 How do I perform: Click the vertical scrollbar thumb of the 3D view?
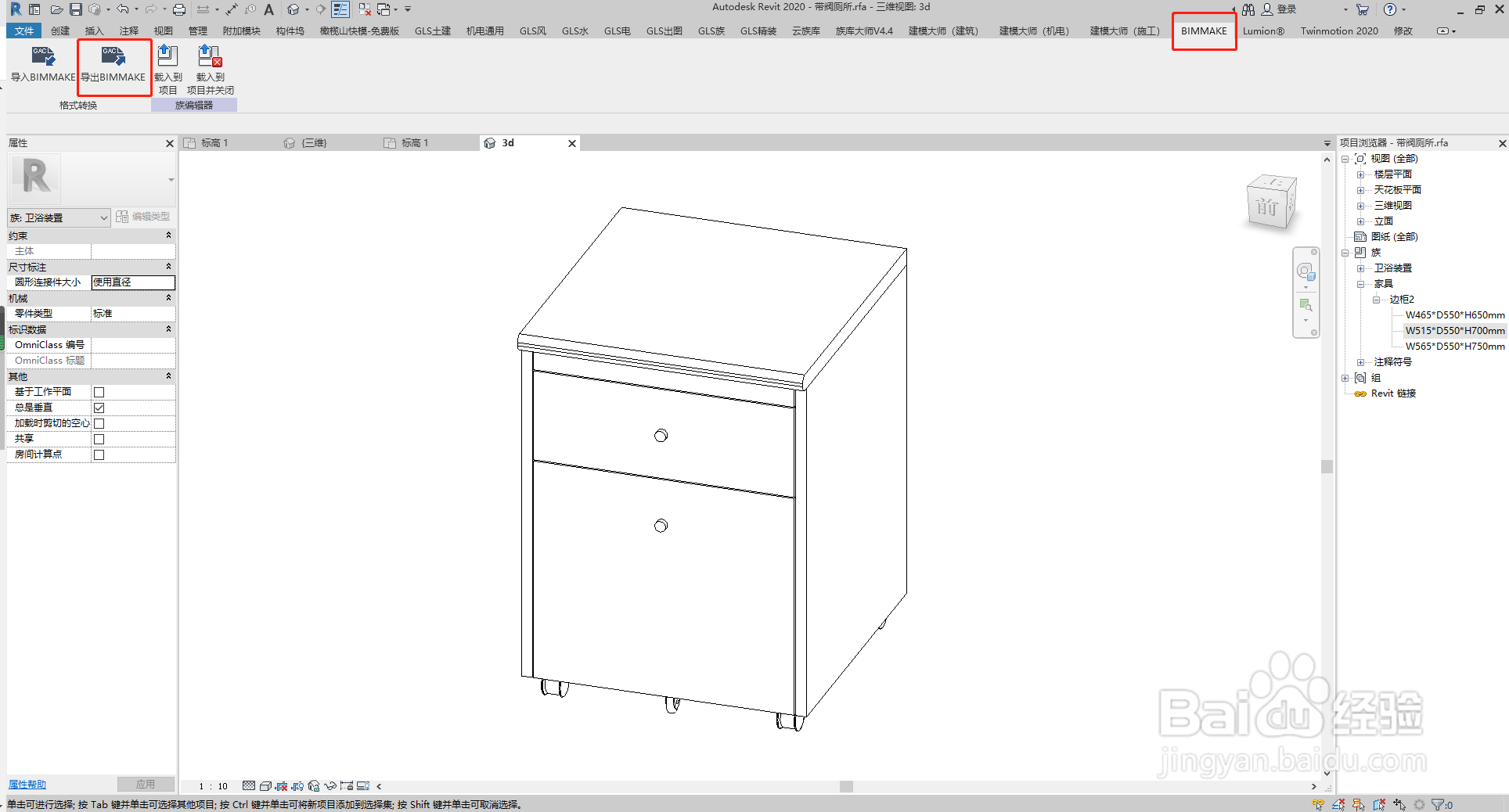point(1327,466)
